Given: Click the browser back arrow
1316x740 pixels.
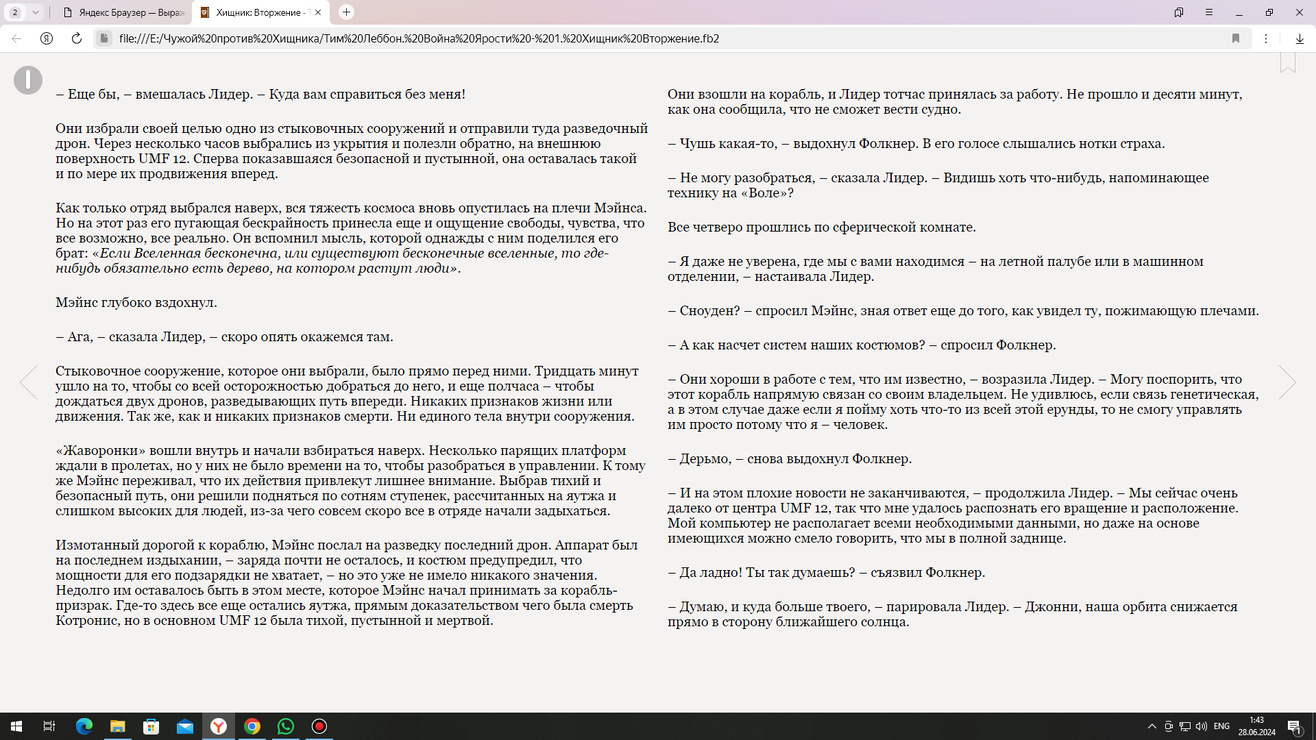Looking at the screenshot, I should [16, 38].
